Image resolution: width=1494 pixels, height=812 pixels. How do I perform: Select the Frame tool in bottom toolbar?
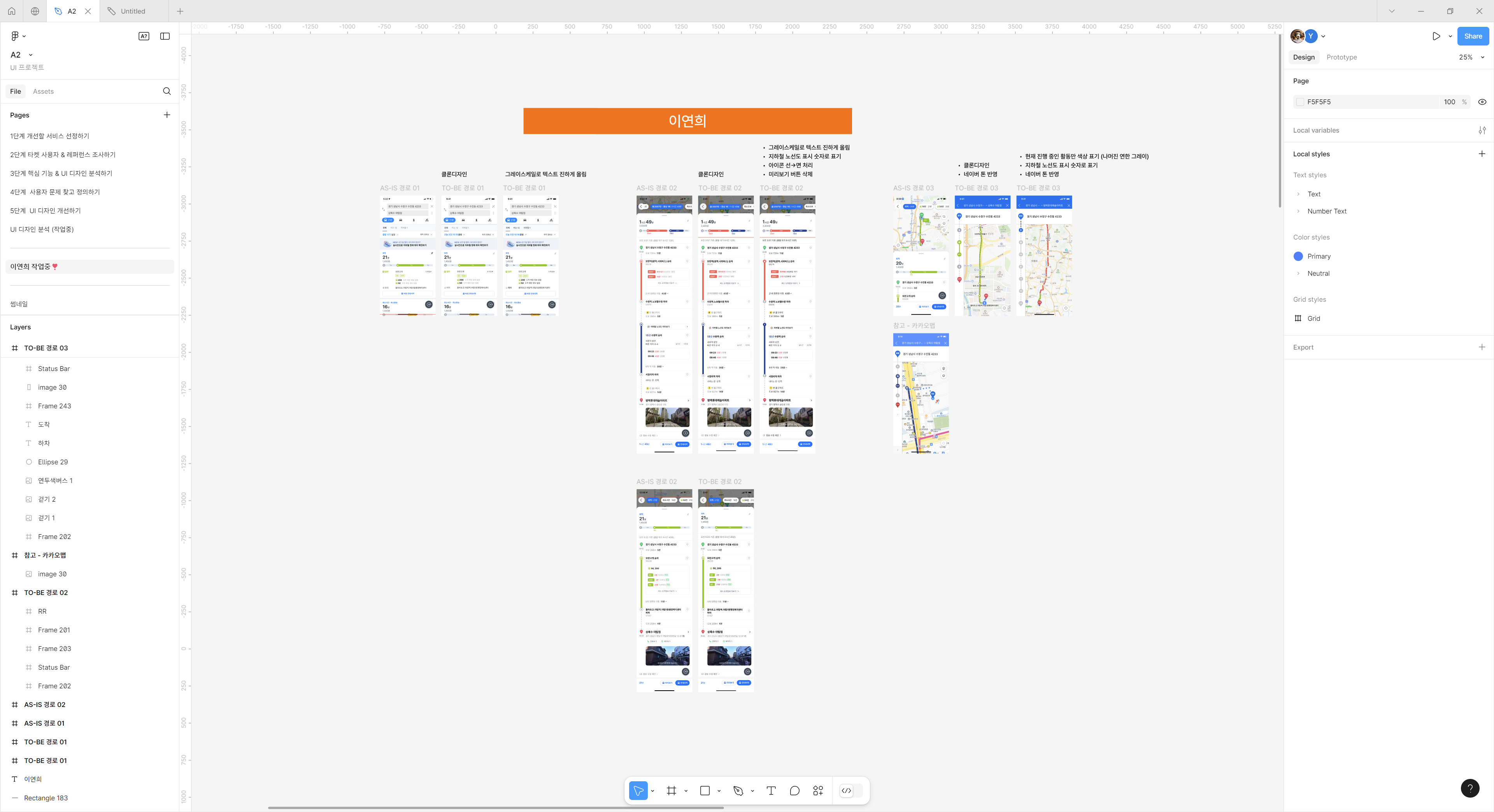672,791
